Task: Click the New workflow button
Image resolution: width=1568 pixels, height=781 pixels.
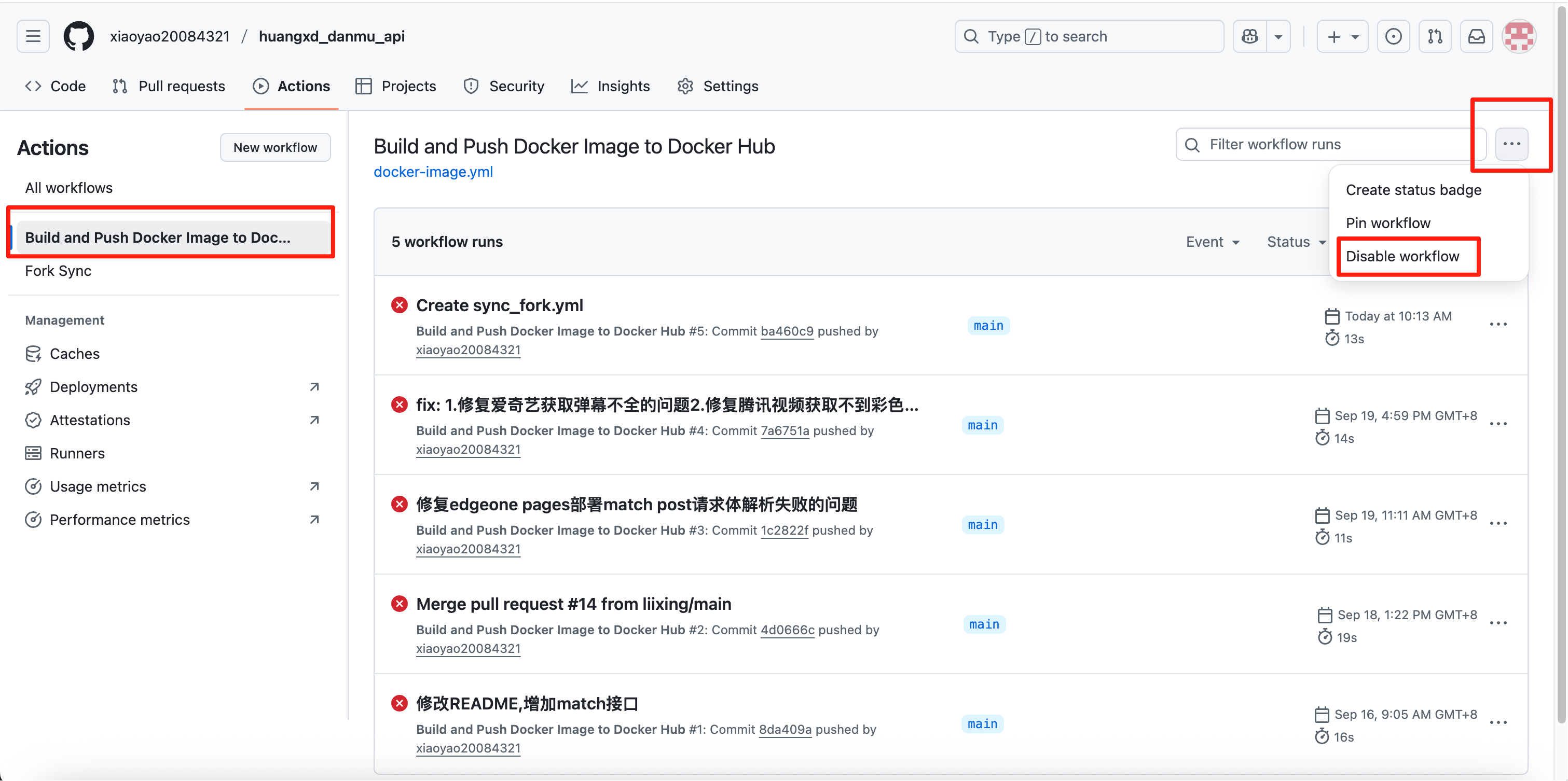Action: click(x=275, y=147)
